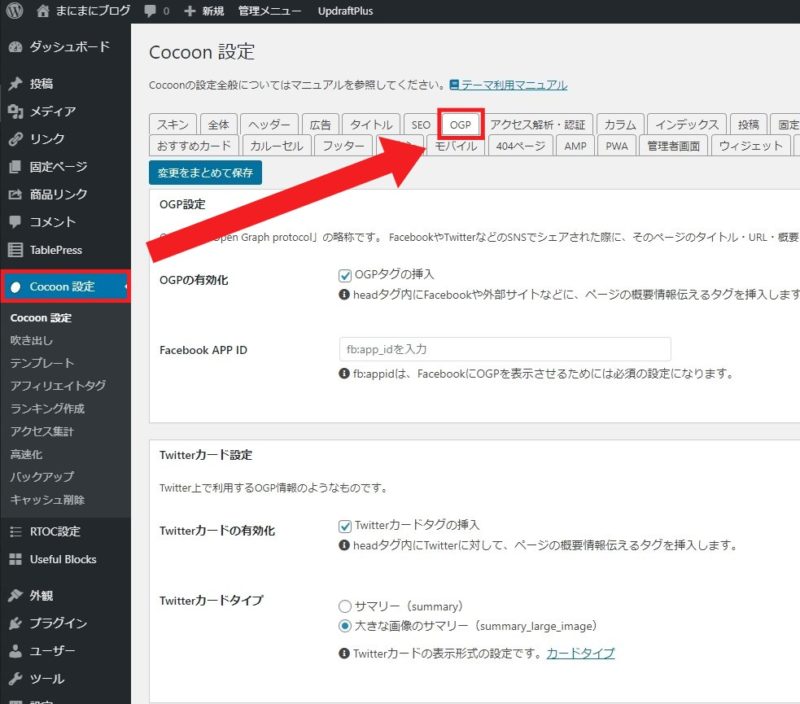The height and width of the screenshot is (704, 800).
Task: Open the モバイル tab
Action: point(456,146)
